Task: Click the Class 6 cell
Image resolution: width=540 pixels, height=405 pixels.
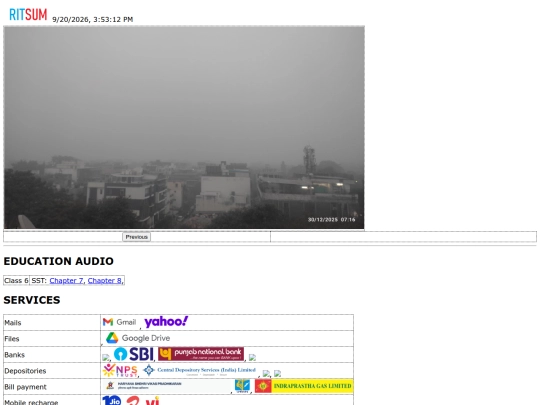Action: point(16,281)
